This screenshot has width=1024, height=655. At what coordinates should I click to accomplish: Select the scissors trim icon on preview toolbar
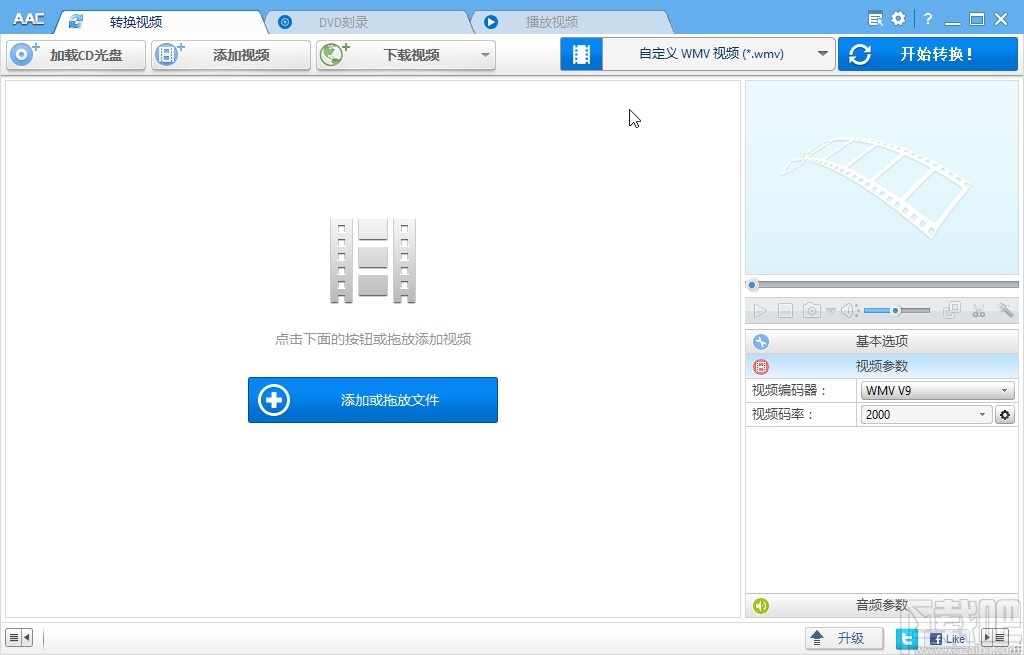(979, 310)
